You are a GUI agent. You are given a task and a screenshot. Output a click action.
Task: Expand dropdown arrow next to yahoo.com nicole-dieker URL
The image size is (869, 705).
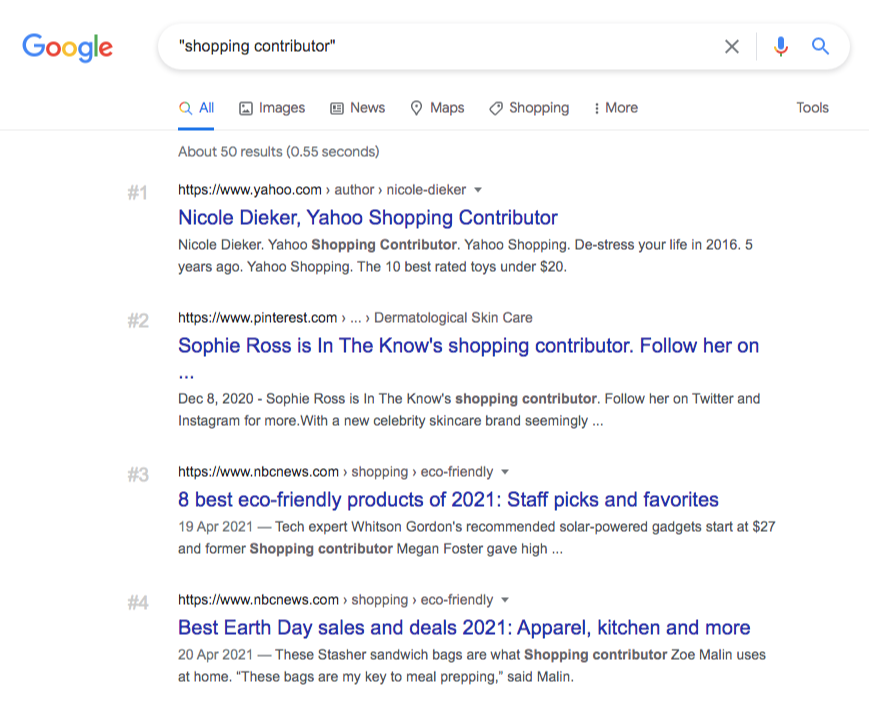478,190
